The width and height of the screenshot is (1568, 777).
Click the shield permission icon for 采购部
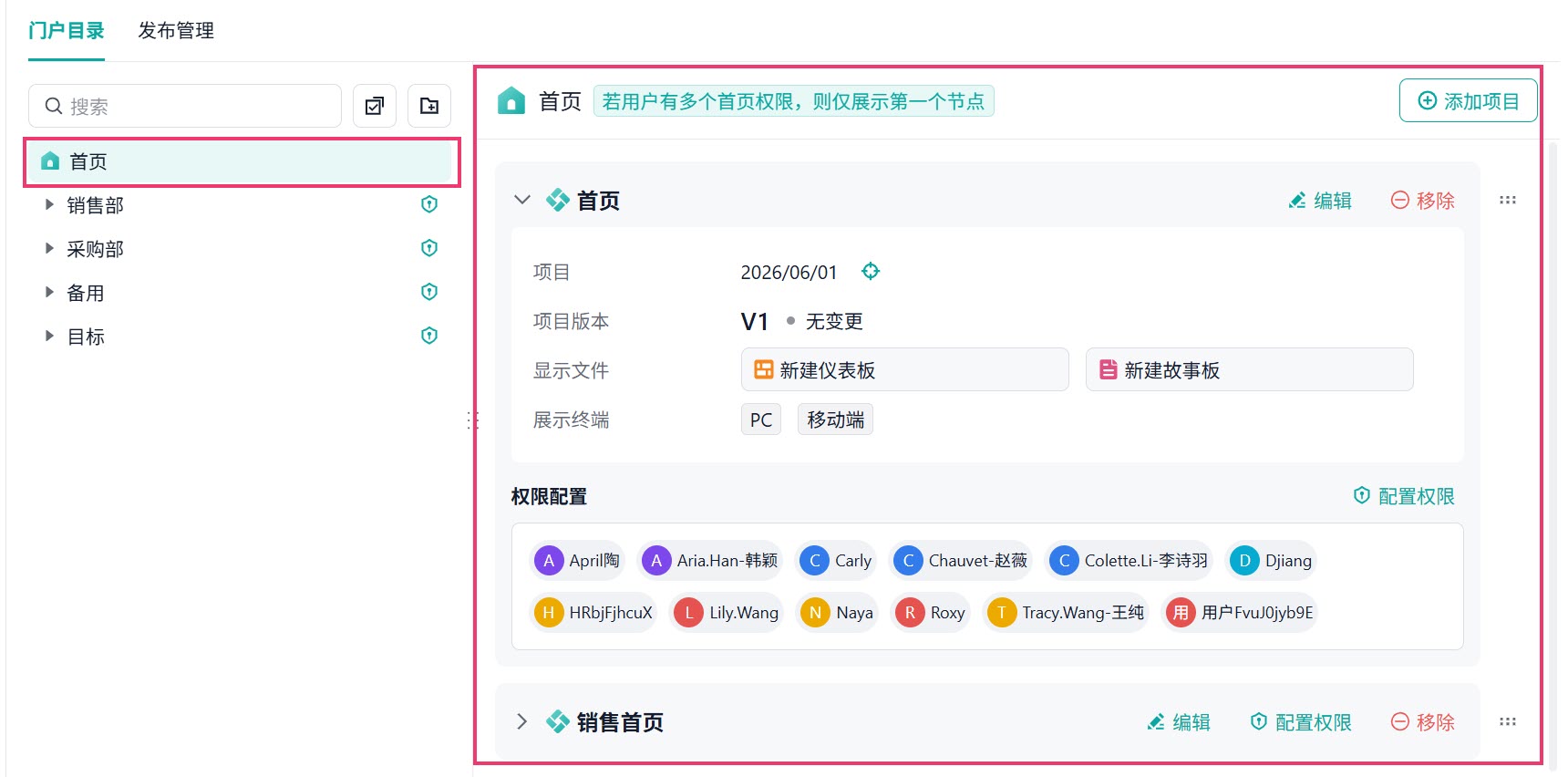pos(429,248)
